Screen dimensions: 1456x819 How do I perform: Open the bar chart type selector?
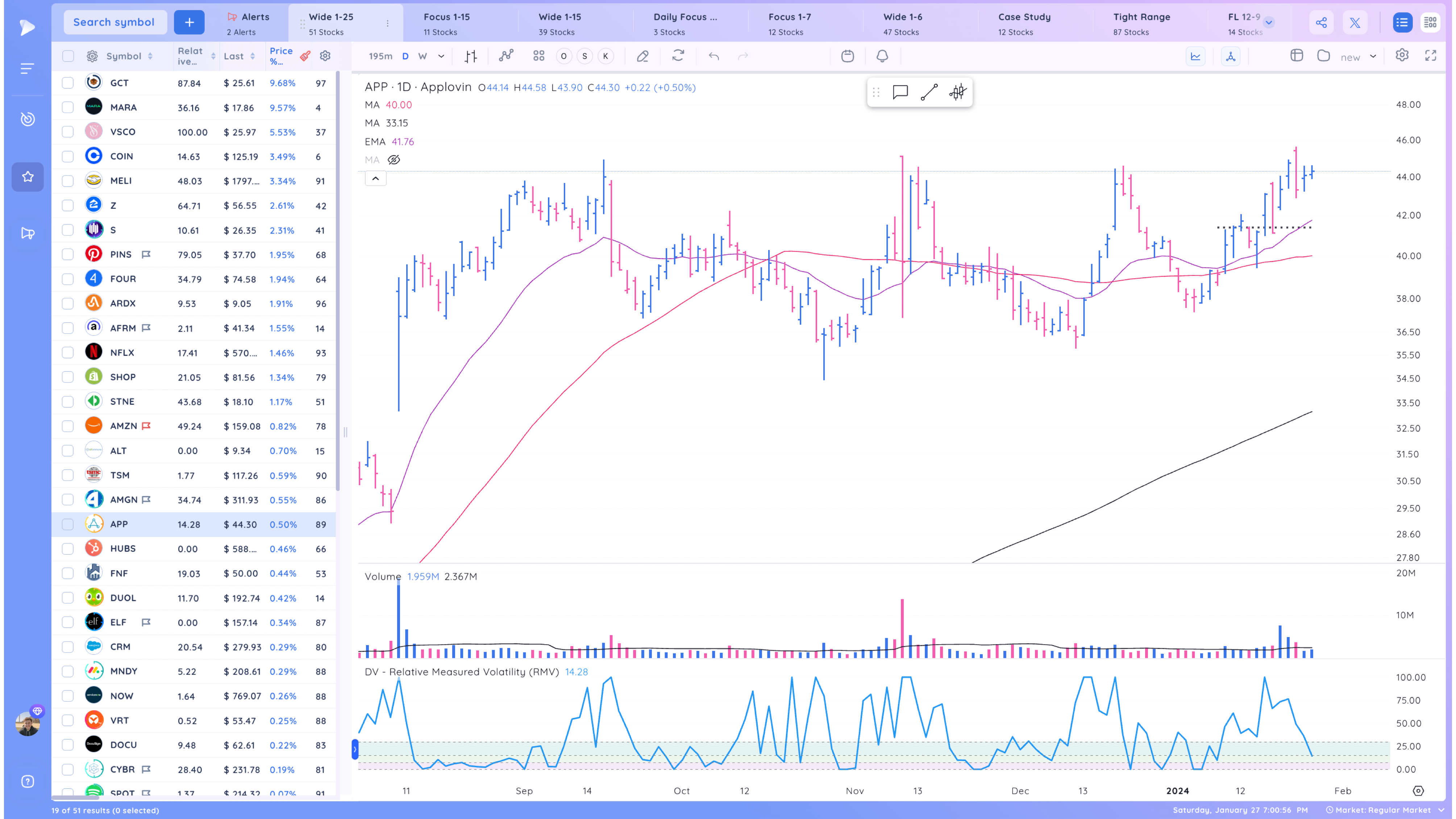click(471, 56)
